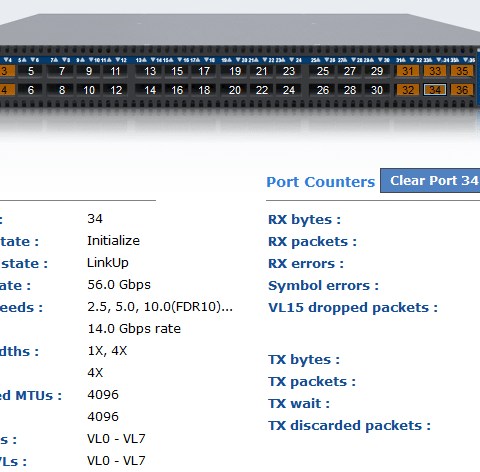Click the RX errors label
The width and height of the screenshot is (480, 472).
(306, 264)
